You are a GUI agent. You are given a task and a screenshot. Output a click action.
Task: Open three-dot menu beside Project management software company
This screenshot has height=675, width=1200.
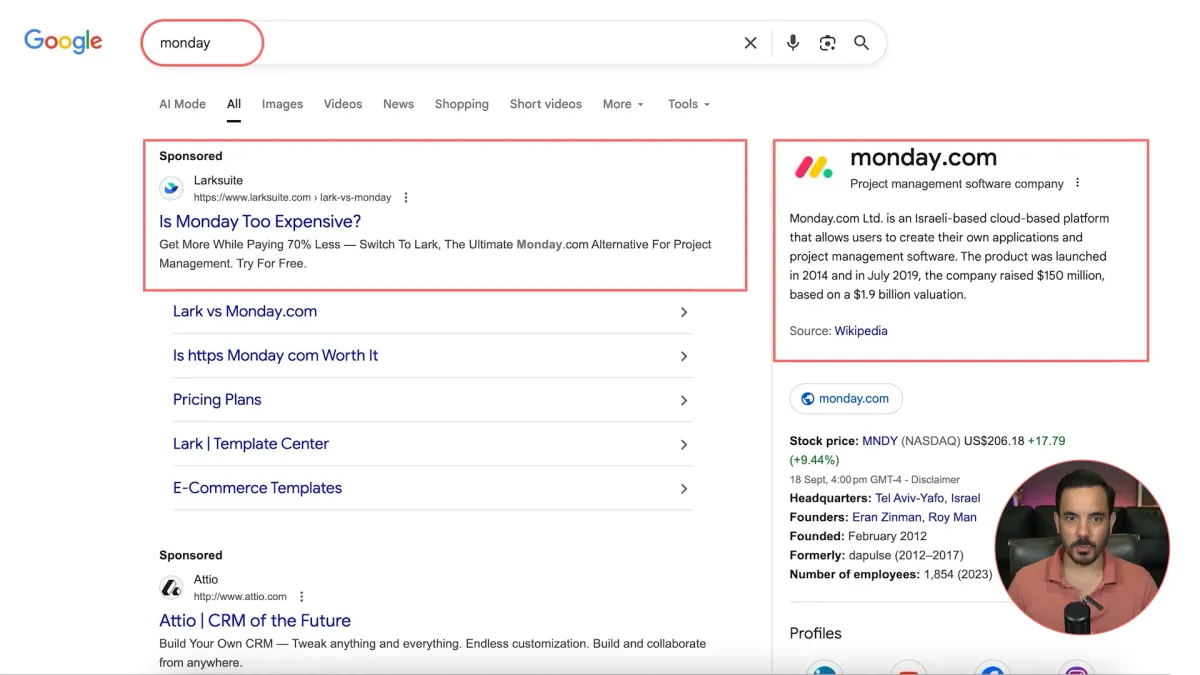[x=1077, y=183]
